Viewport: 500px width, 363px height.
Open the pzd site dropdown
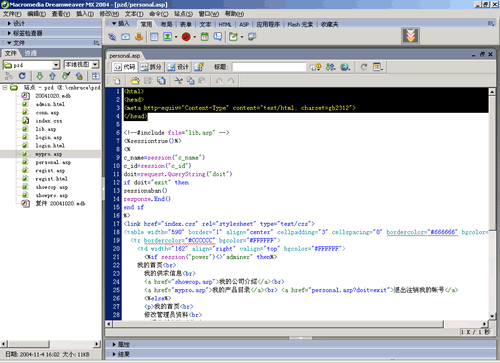pyautogui.click(x=32, y=65)
